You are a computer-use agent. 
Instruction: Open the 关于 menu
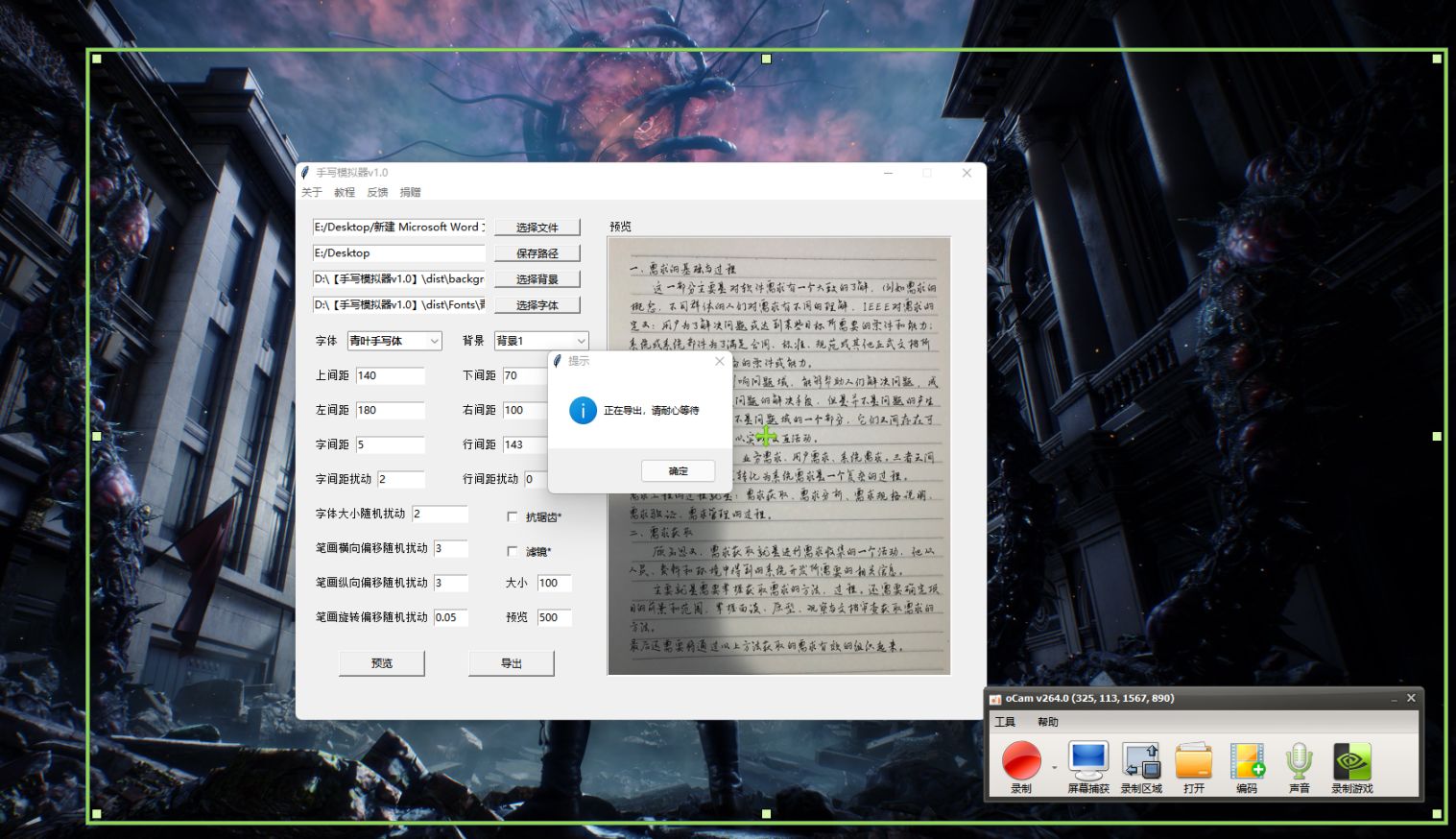312,192
